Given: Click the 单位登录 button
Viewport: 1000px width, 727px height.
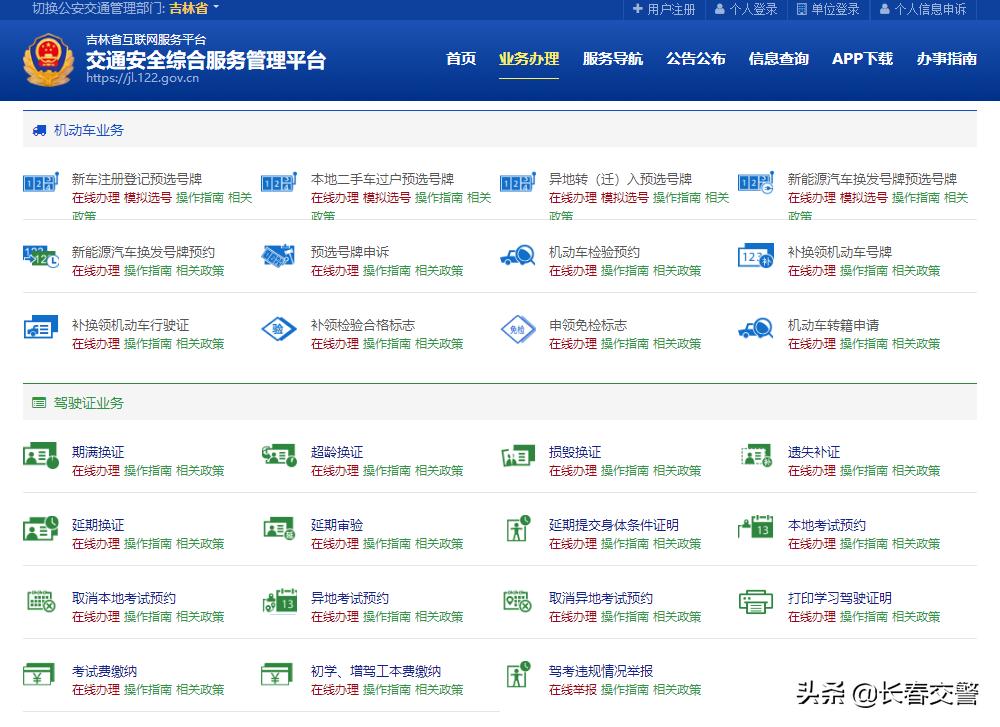Looking at the screenshot, I should [828, 9].
